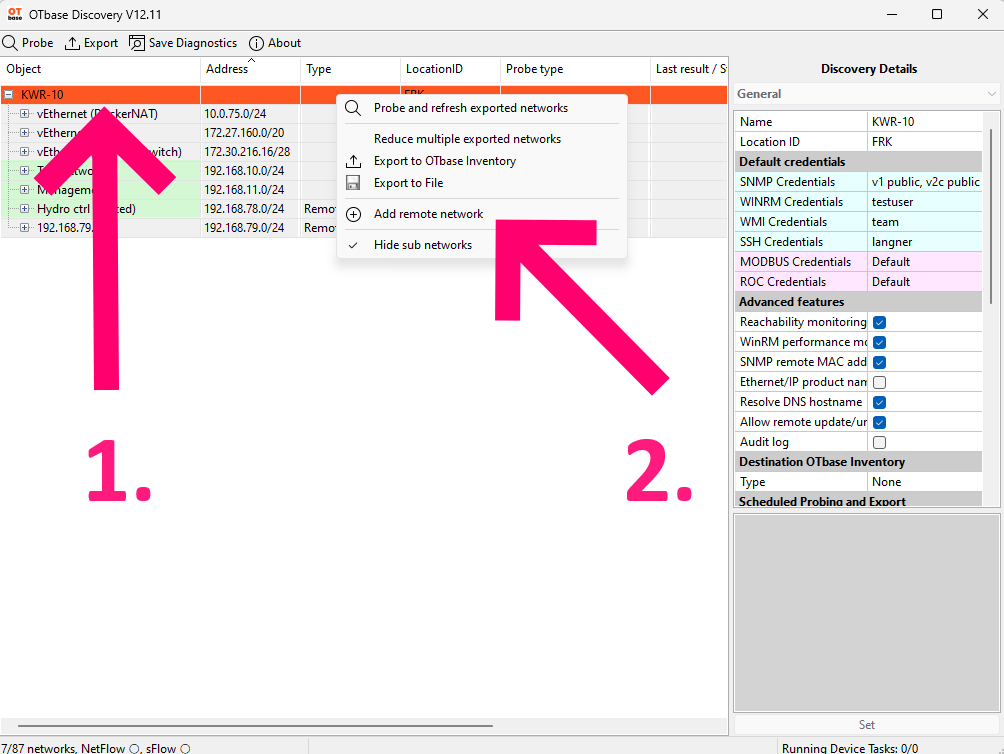This screenshot has width=1004, height=754.
Task: Open the Export toolbar option
Action: coord(92,43)
